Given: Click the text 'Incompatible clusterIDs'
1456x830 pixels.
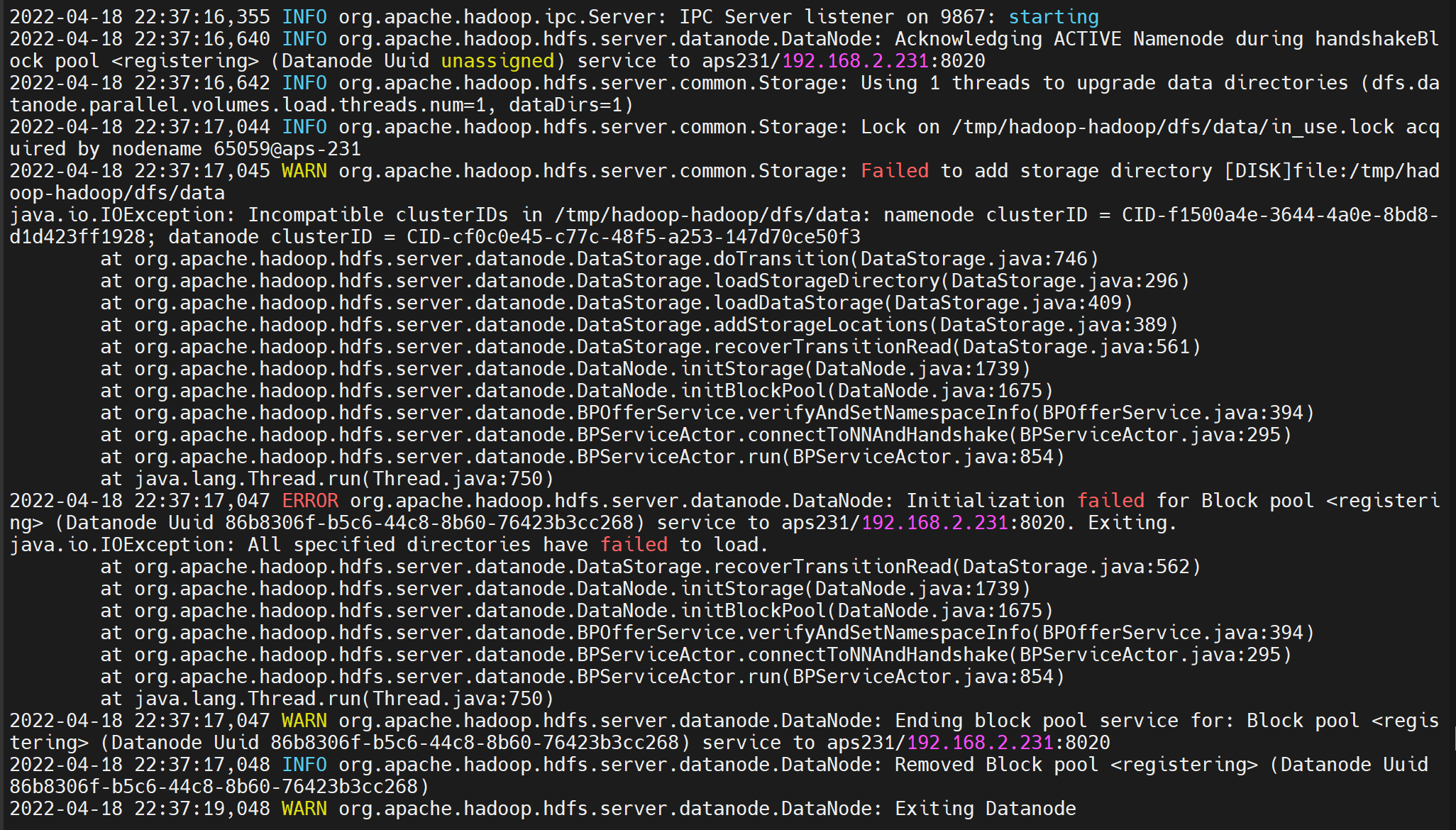Looking at the screenshot, I should [x=377, y=215].
